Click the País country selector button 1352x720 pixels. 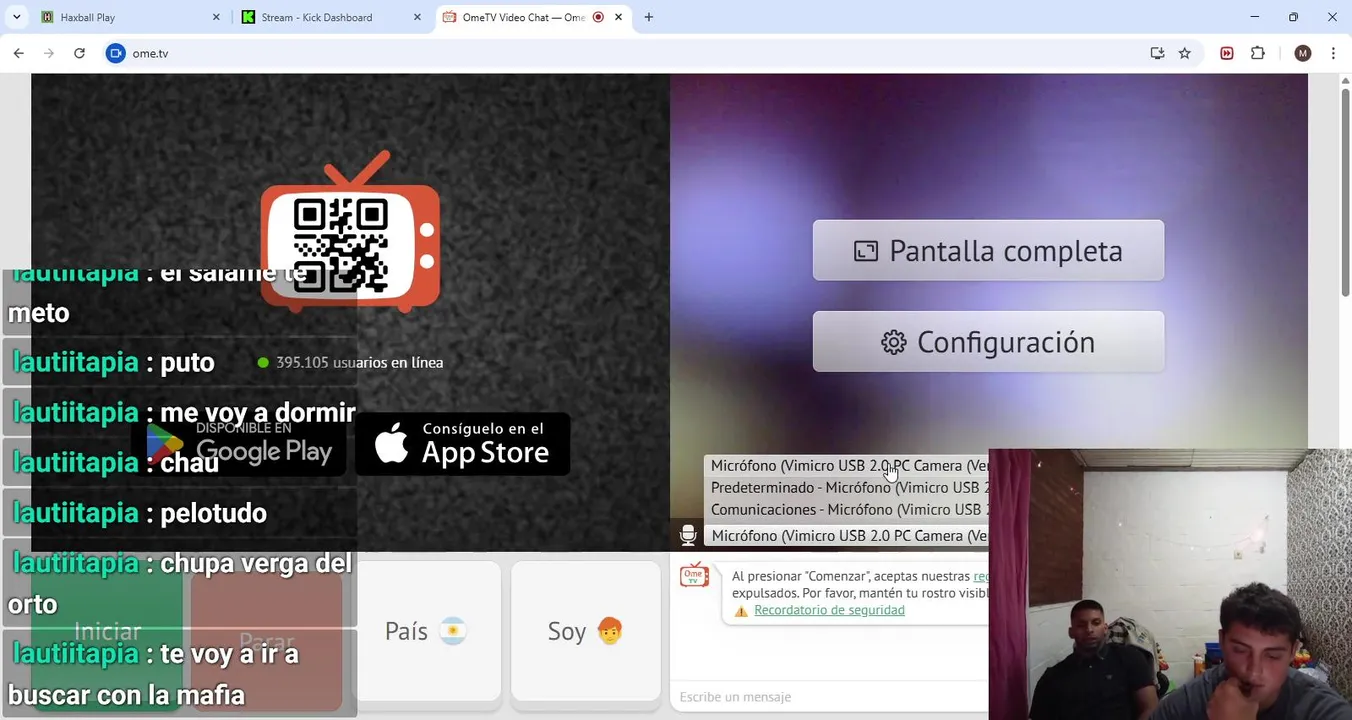[427, 631]
